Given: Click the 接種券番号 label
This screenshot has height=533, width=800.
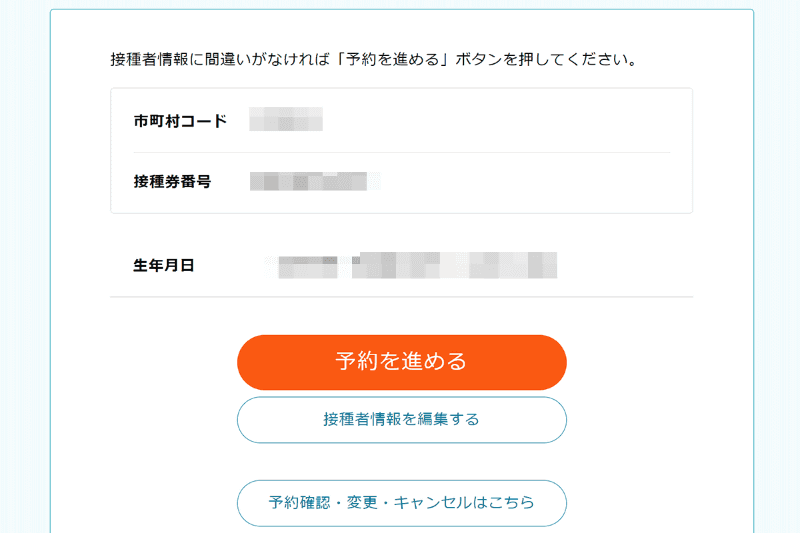Looking at the screenshot, I should point(172,182).
